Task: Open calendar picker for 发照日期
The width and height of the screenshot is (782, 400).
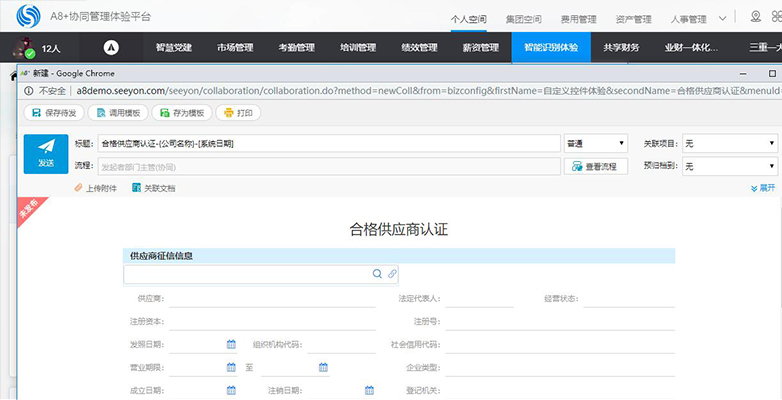Action: pyautogui.click(x=231, y=344)
